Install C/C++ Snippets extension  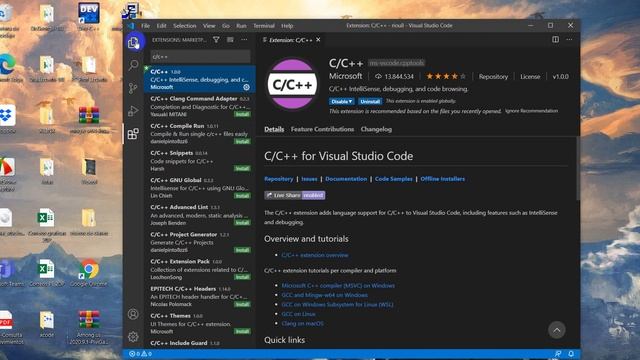coord(242,169)
